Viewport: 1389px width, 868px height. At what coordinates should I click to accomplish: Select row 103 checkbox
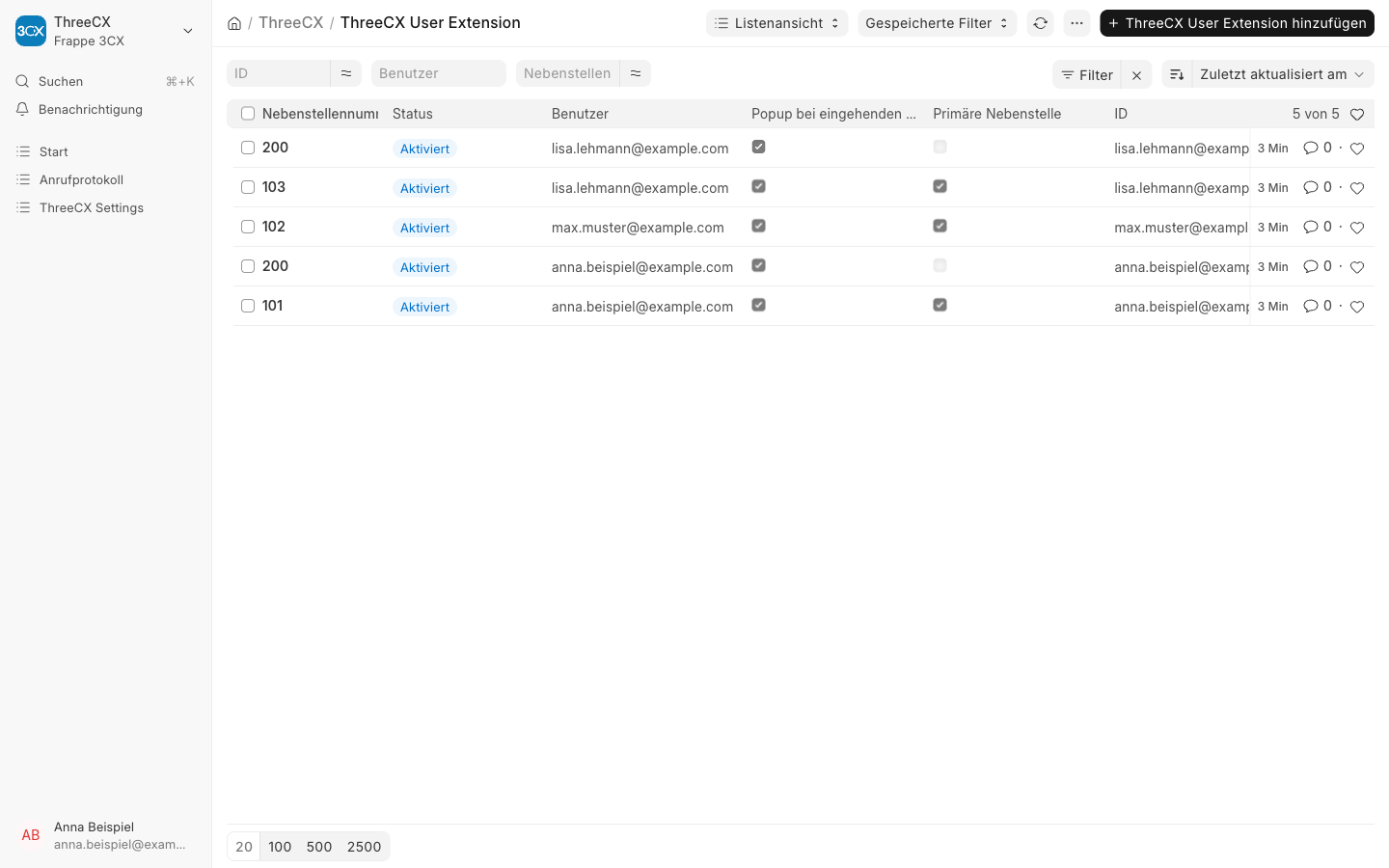coord(248,187)
